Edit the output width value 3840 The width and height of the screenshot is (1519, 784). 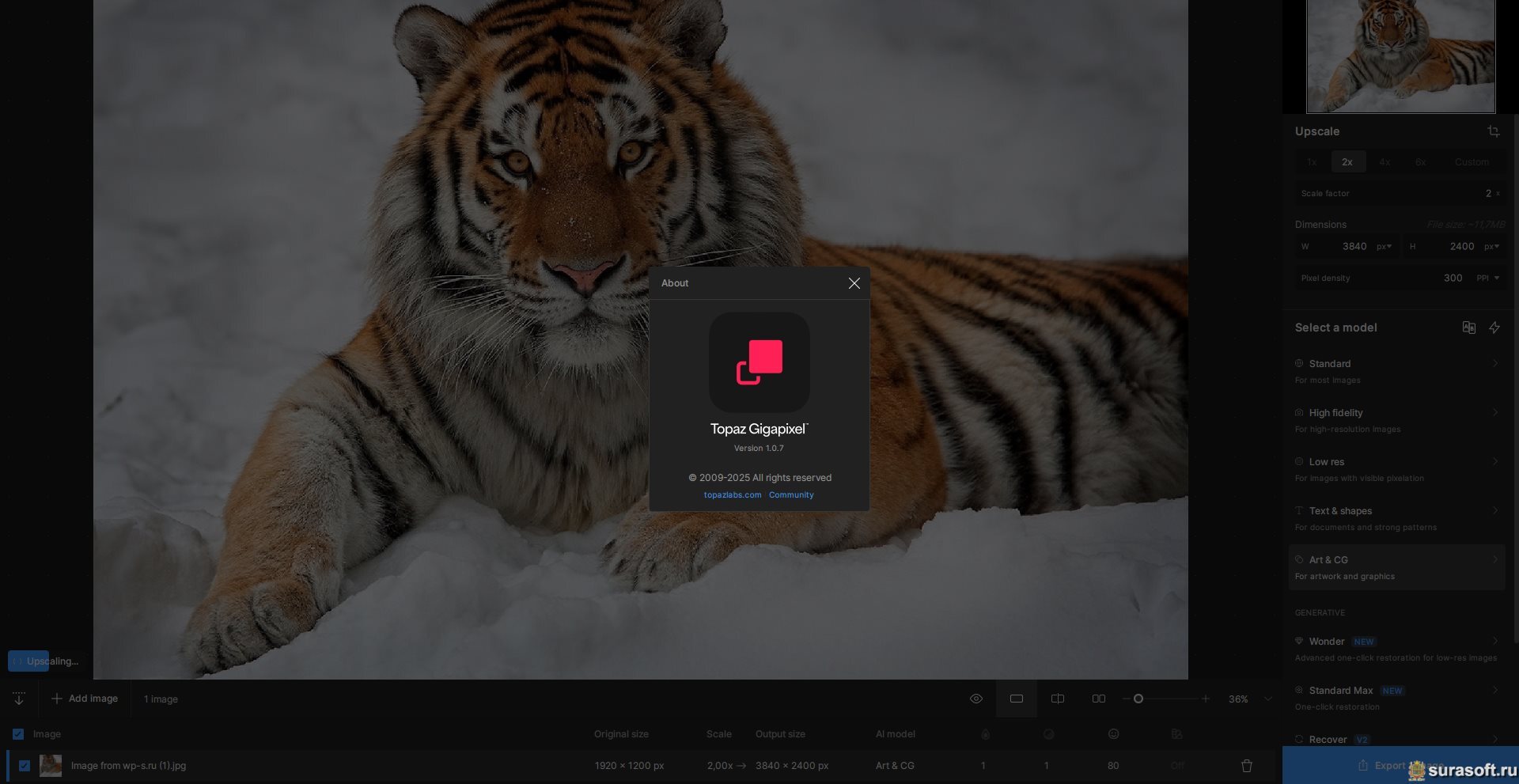pos(1354,247)
